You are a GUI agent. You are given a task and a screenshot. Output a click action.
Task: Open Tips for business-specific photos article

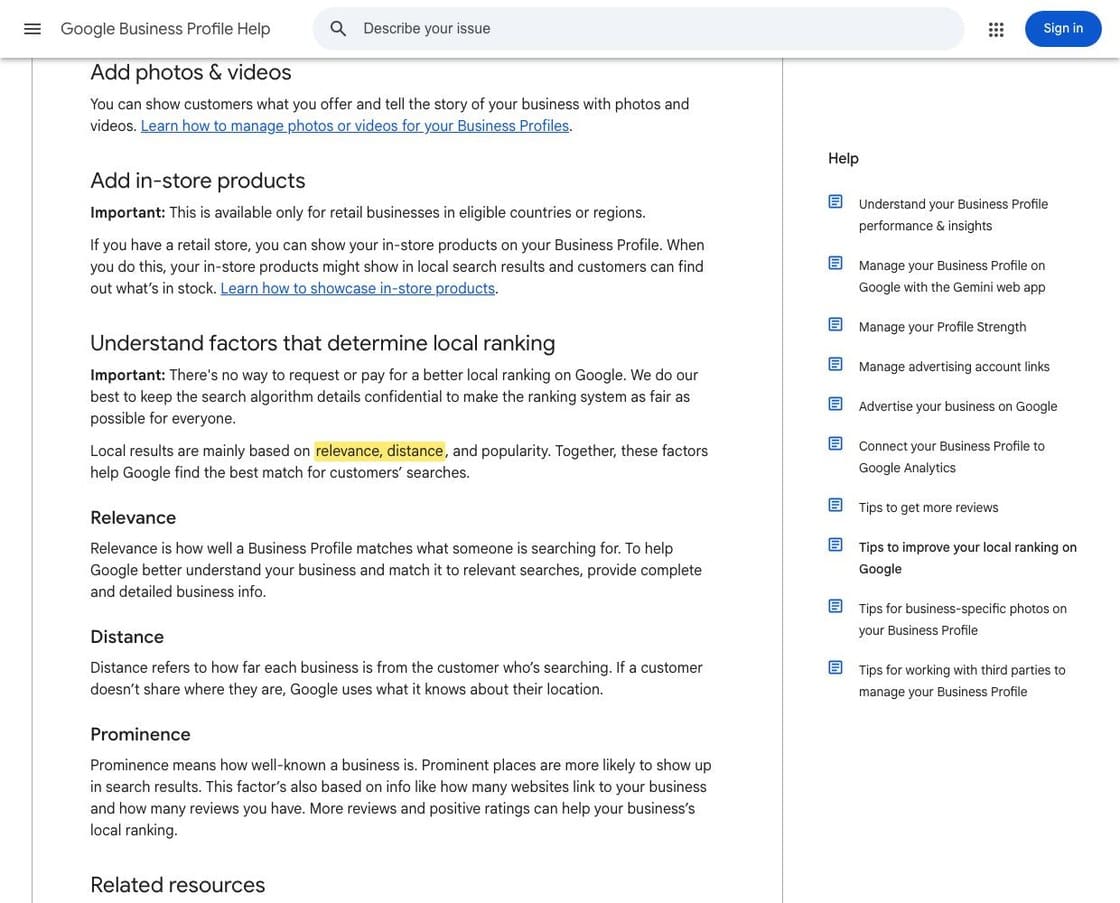(962, 619)
